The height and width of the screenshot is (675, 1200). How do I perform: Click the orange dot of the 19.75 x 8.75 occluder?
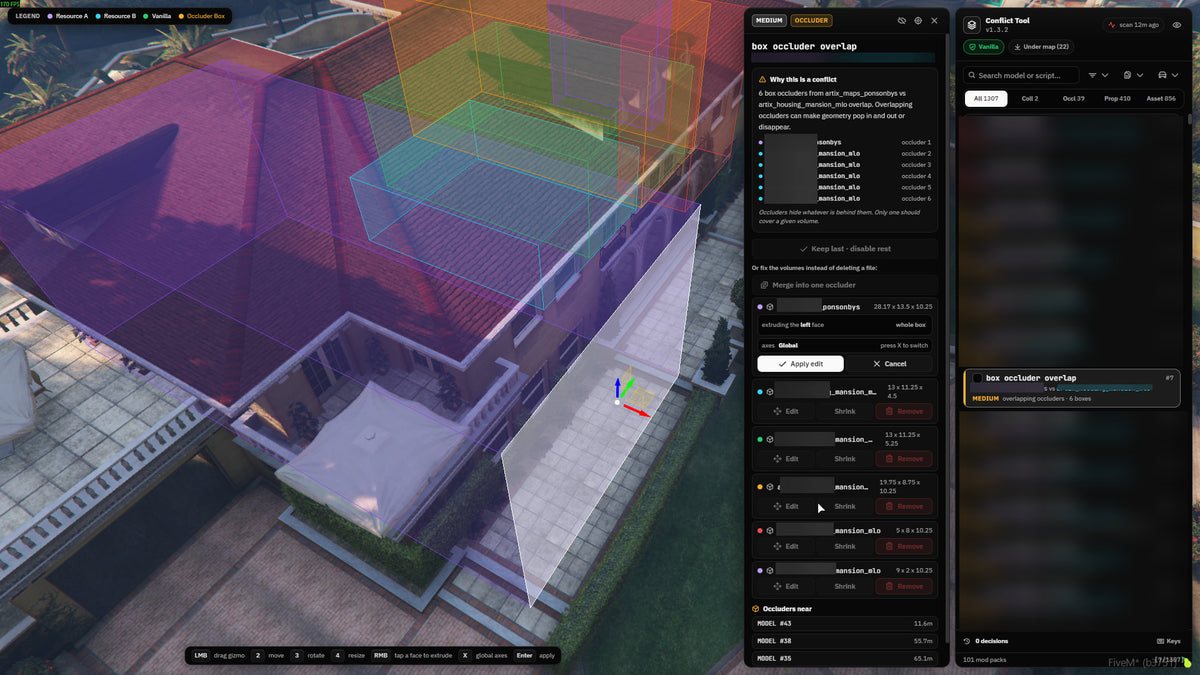(760, 487)
